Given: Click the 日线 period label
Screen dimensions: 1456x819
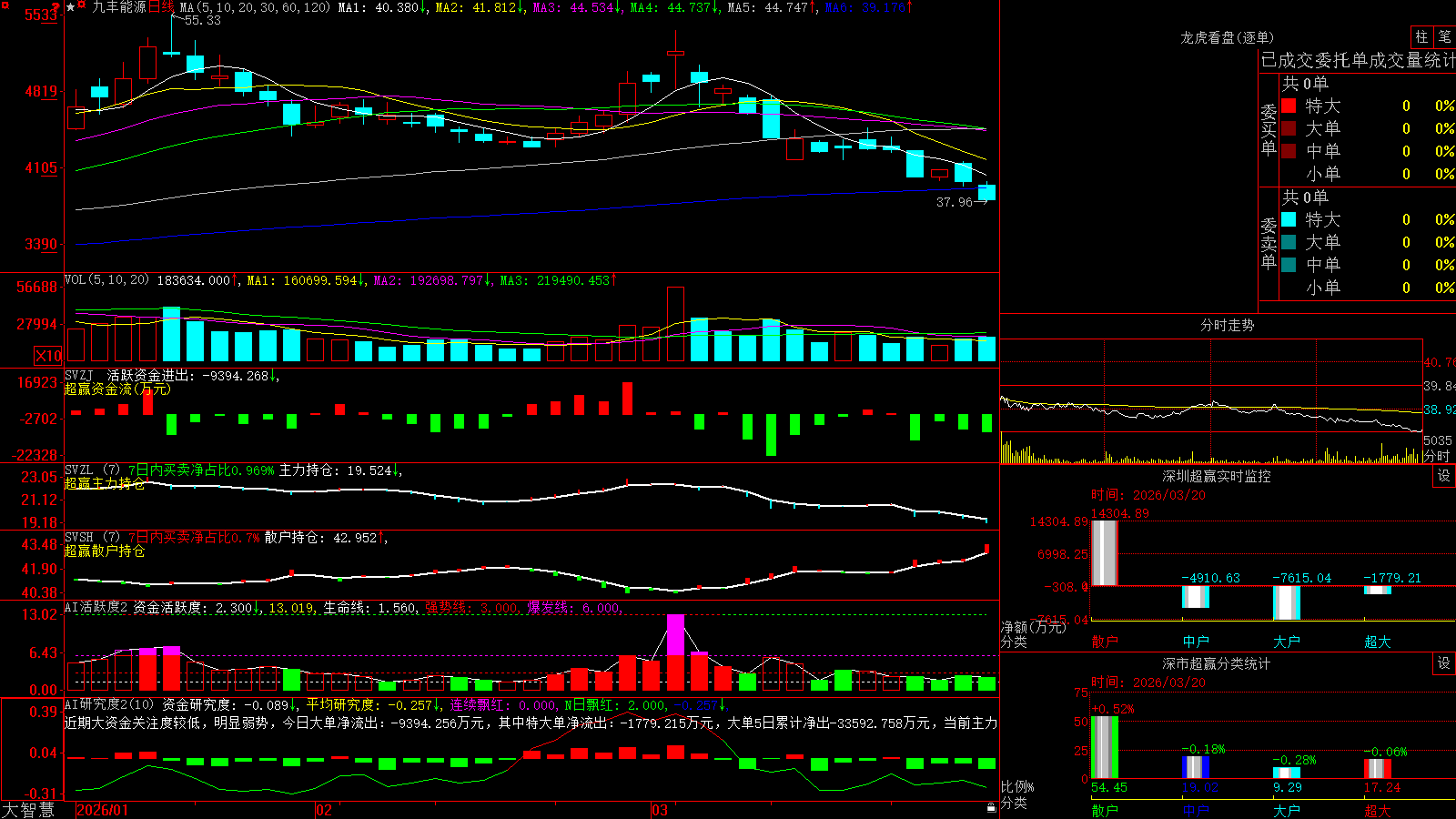Looking at the screenshot, I should click(x=160, y=7).
